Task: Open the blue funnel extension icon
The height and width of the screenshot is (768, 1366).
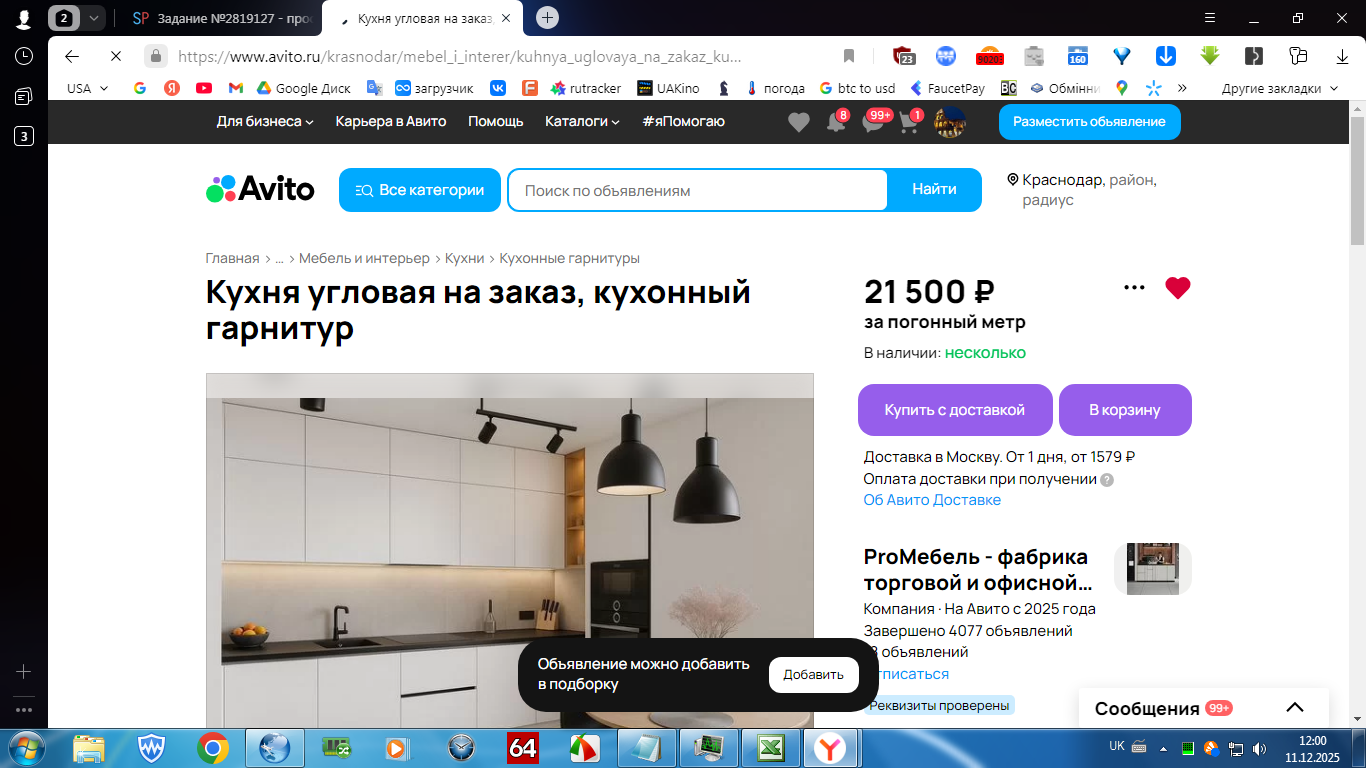Action: 1122,56
